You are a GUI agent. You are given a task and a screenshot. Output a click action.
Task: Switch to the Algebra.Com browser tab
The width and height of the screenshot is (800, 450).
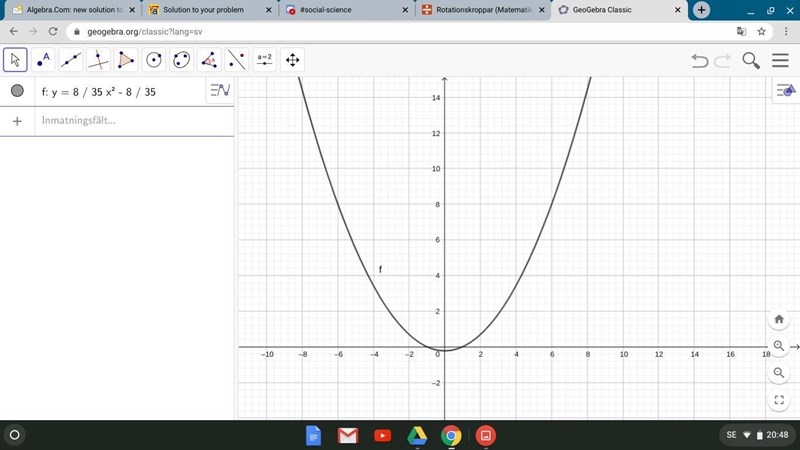pyautogui.click(x=69, y=10)
